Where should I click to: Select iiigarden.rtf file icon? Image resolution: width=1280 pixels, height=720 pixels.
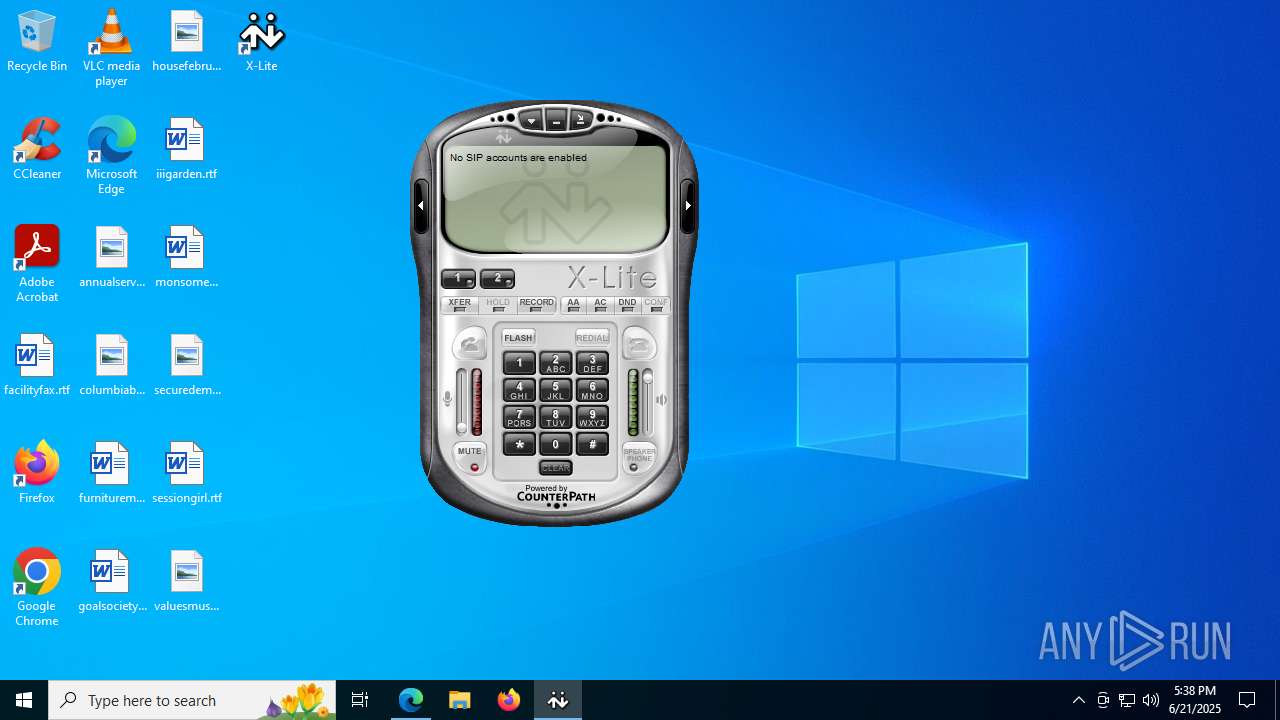(186, 150)
